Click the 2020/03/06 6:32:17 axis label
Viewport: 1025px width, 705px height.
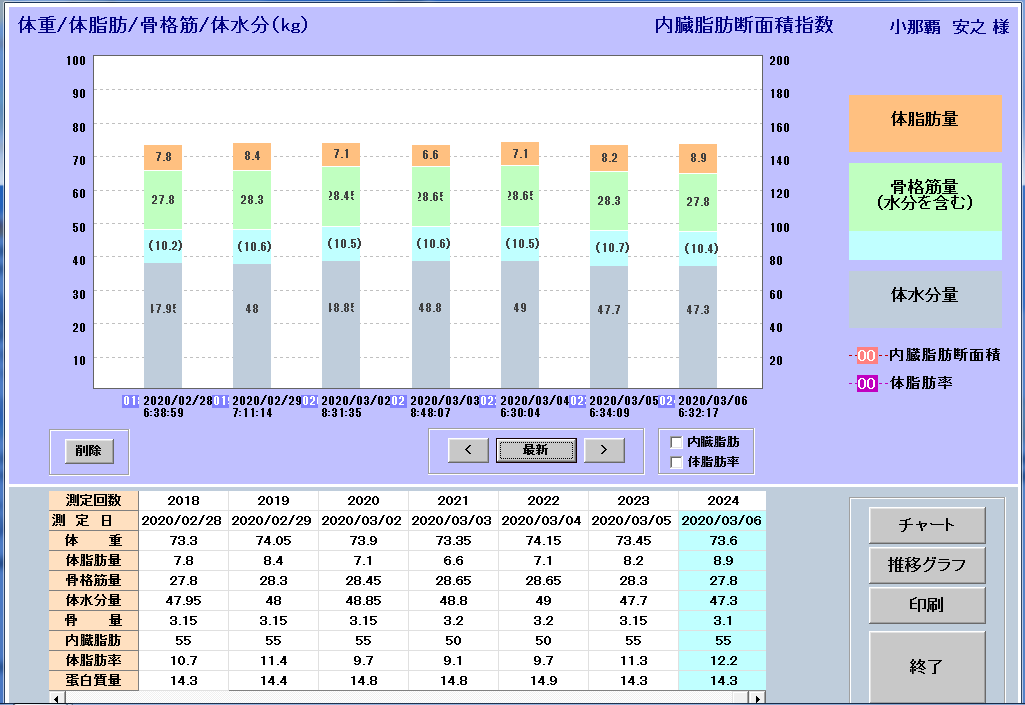713,407
